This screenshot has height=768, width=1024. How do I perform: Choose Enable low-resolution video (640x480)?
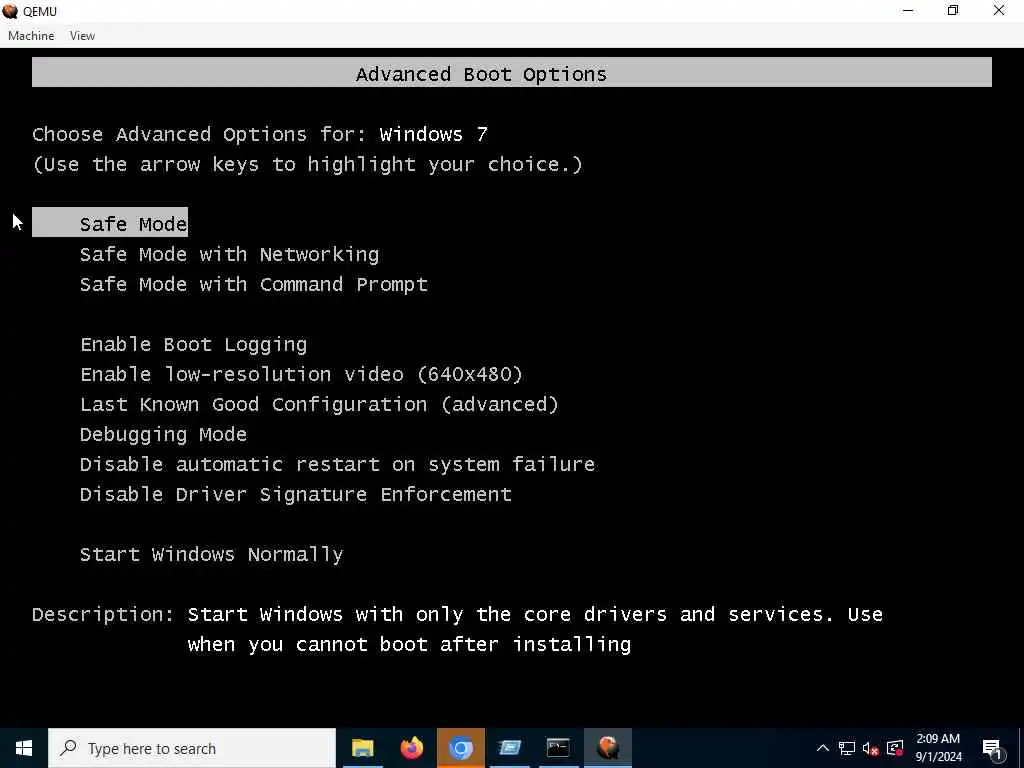[301, 374]
